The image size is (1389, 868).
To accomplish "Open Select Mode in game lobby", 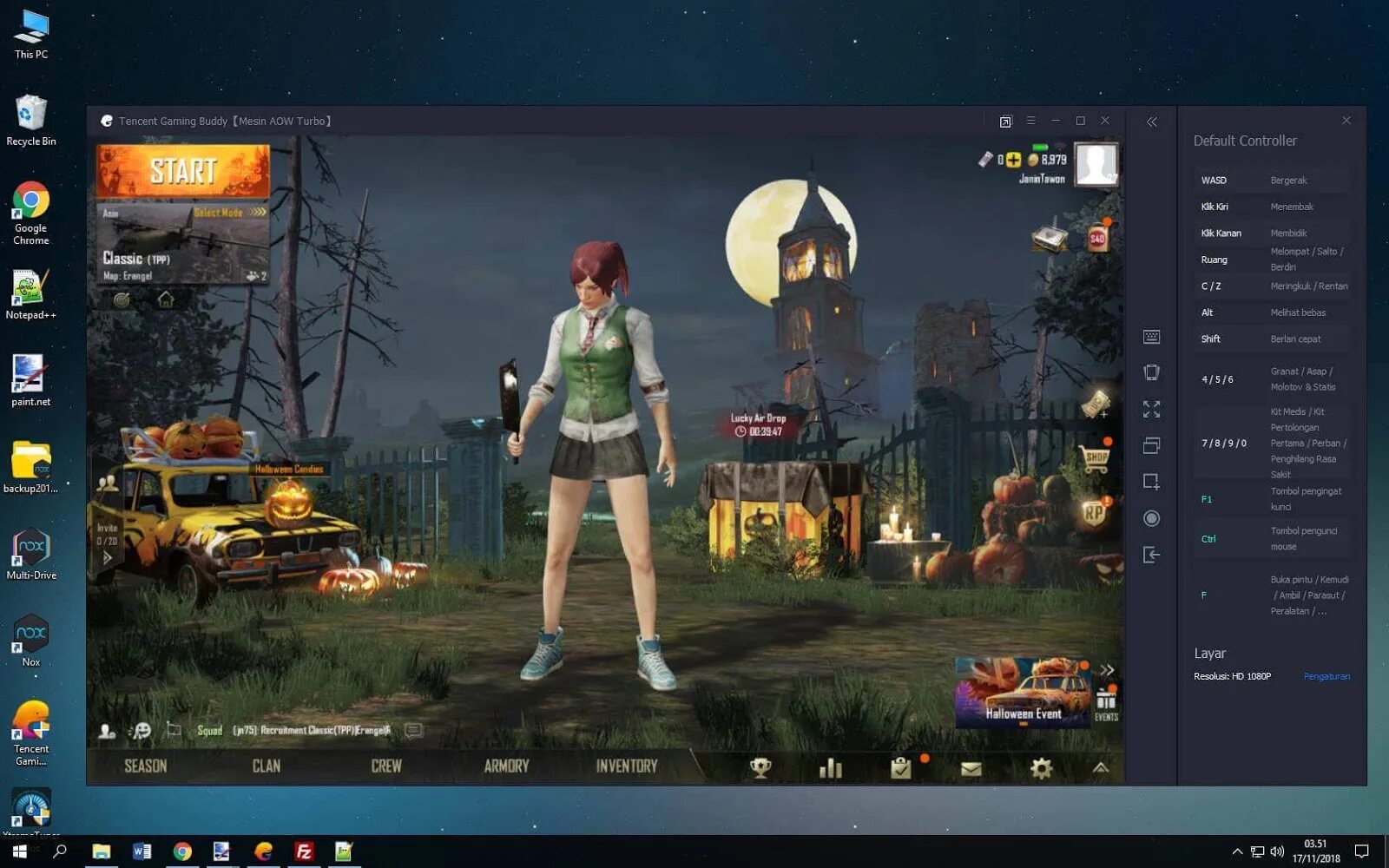I will click(x=229, y=213).
